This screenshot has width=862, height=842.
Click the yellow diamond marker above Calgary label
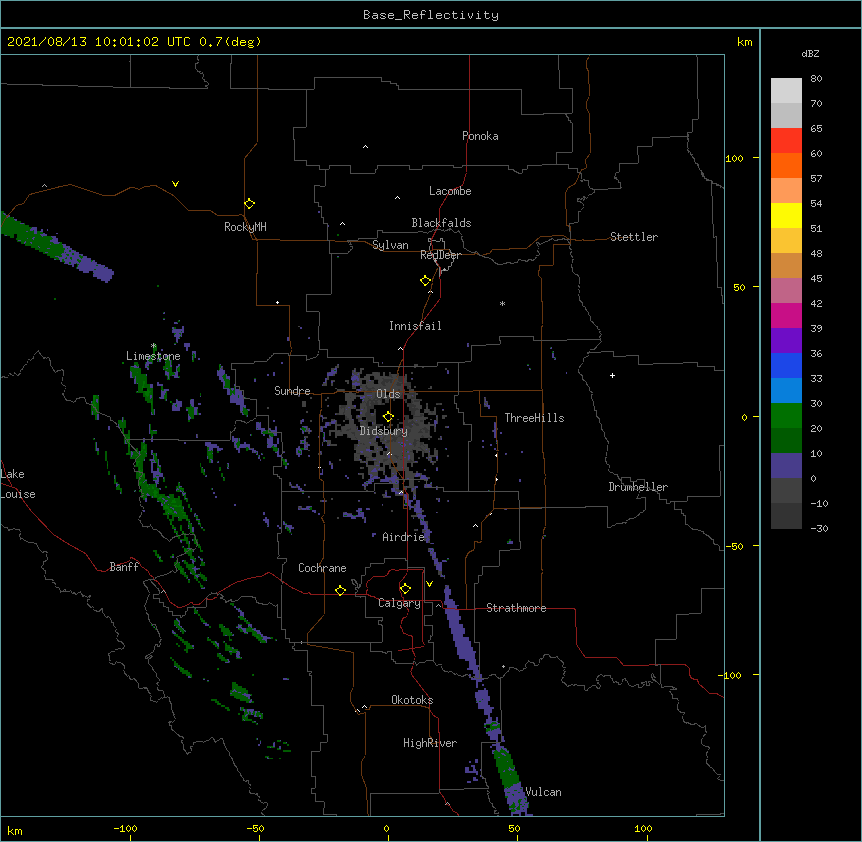pyautogui.click(x=405, y=589)
